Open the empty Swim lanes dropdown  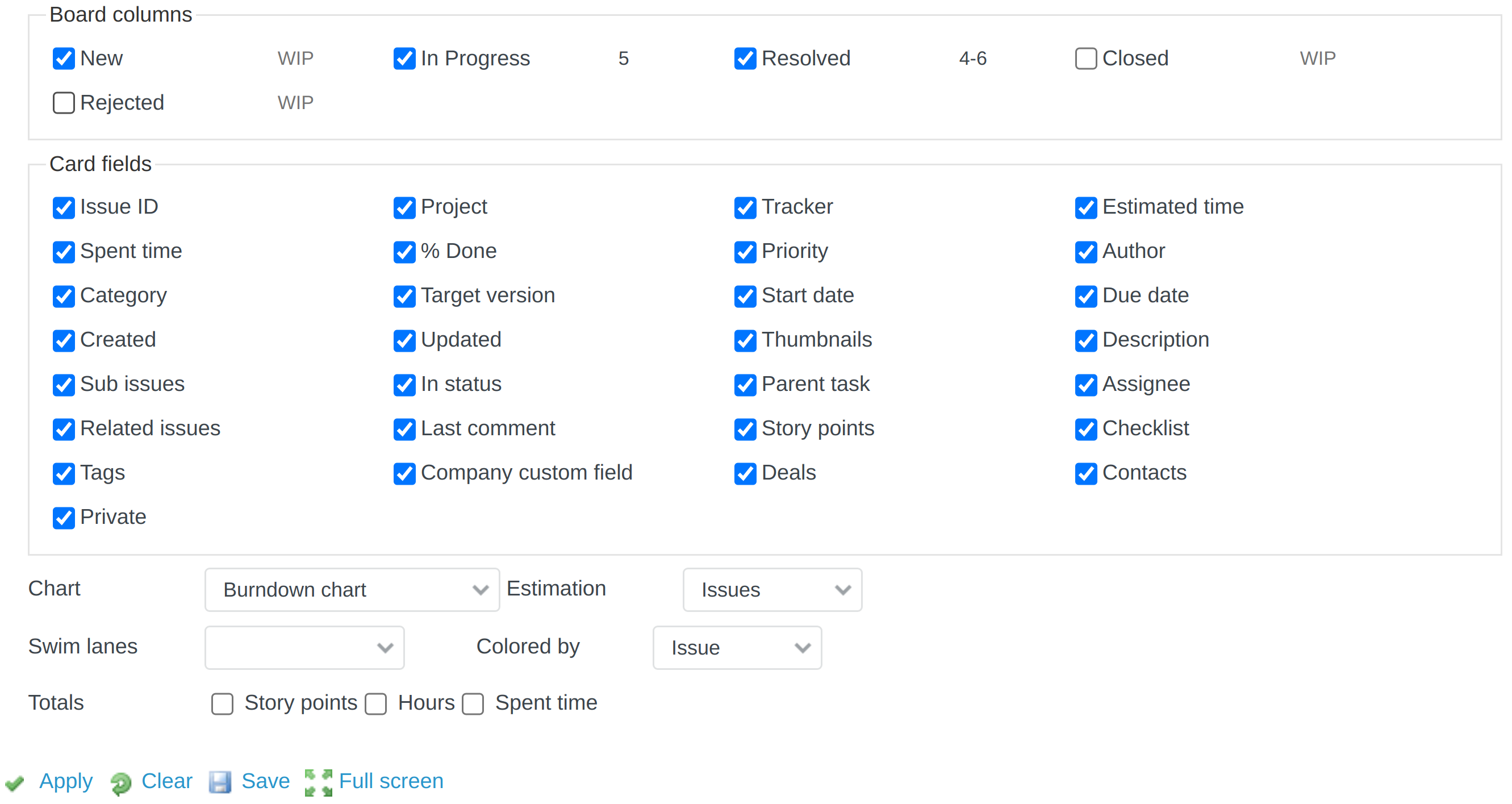coord(304,647)
